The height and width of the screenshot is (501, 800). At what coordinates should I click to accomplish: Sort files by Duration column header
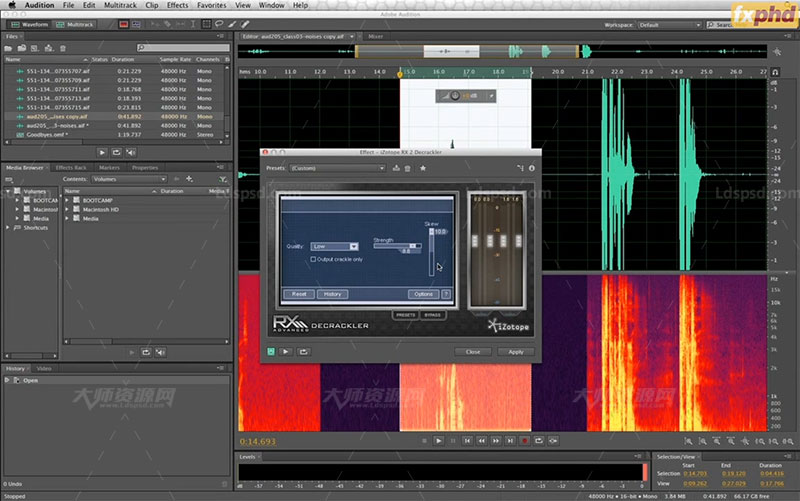[x=123, y=59]
